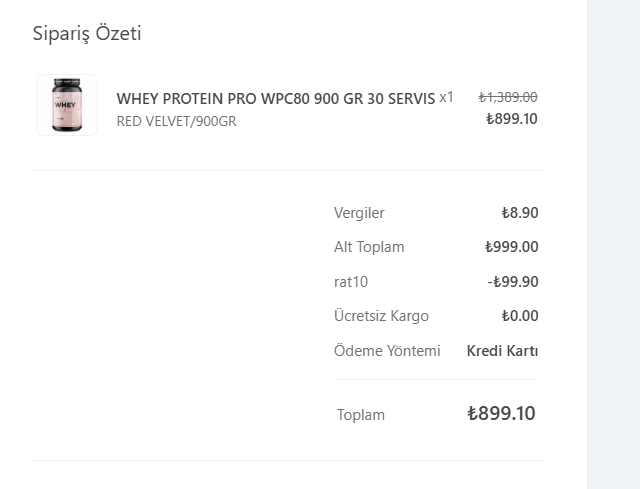
Task: Click the whey protein product thumbnail
Action: click(67, 105)
